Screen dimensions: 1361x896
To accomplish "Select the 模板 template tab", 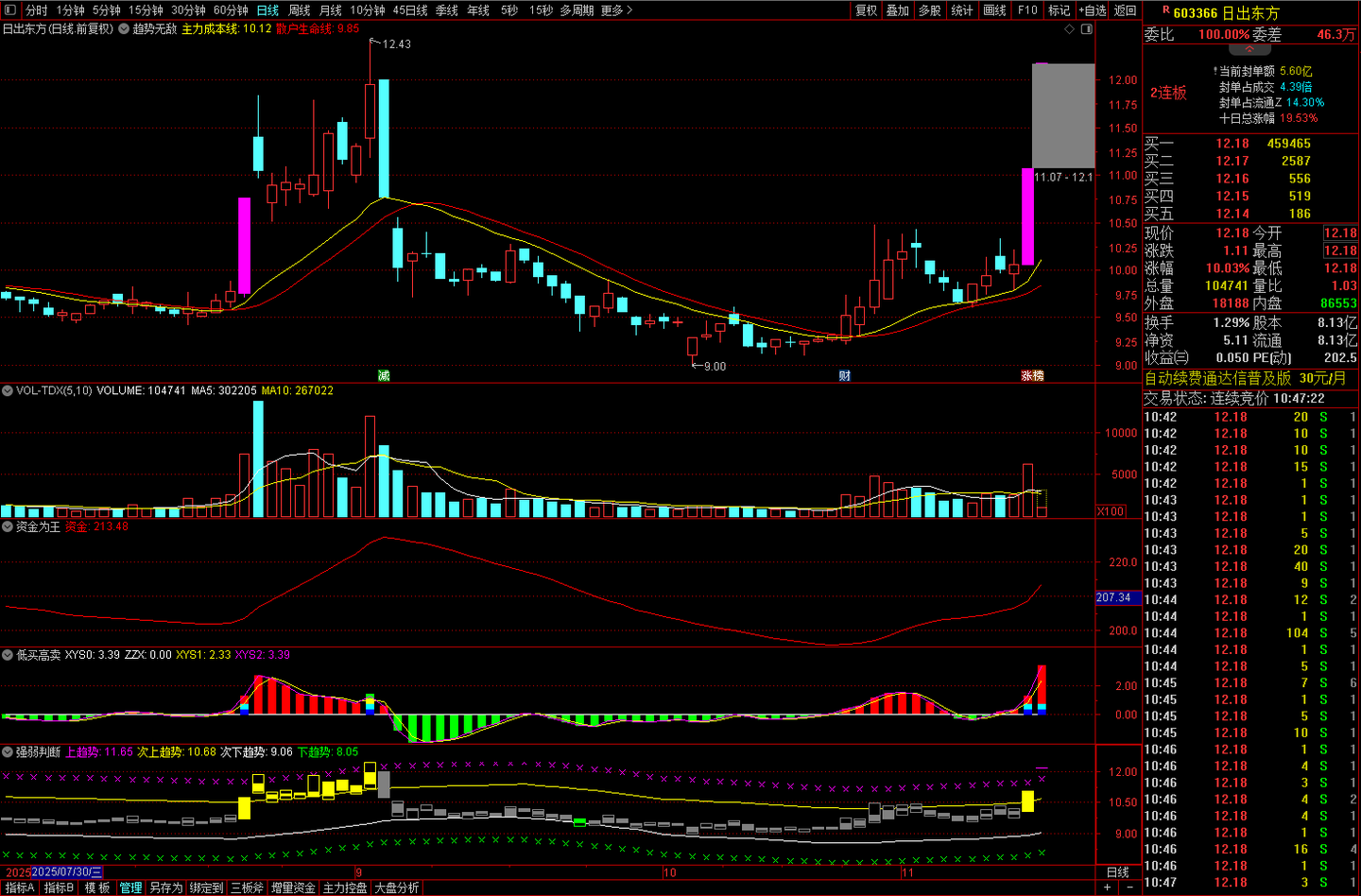I will [x=97, y=888].
